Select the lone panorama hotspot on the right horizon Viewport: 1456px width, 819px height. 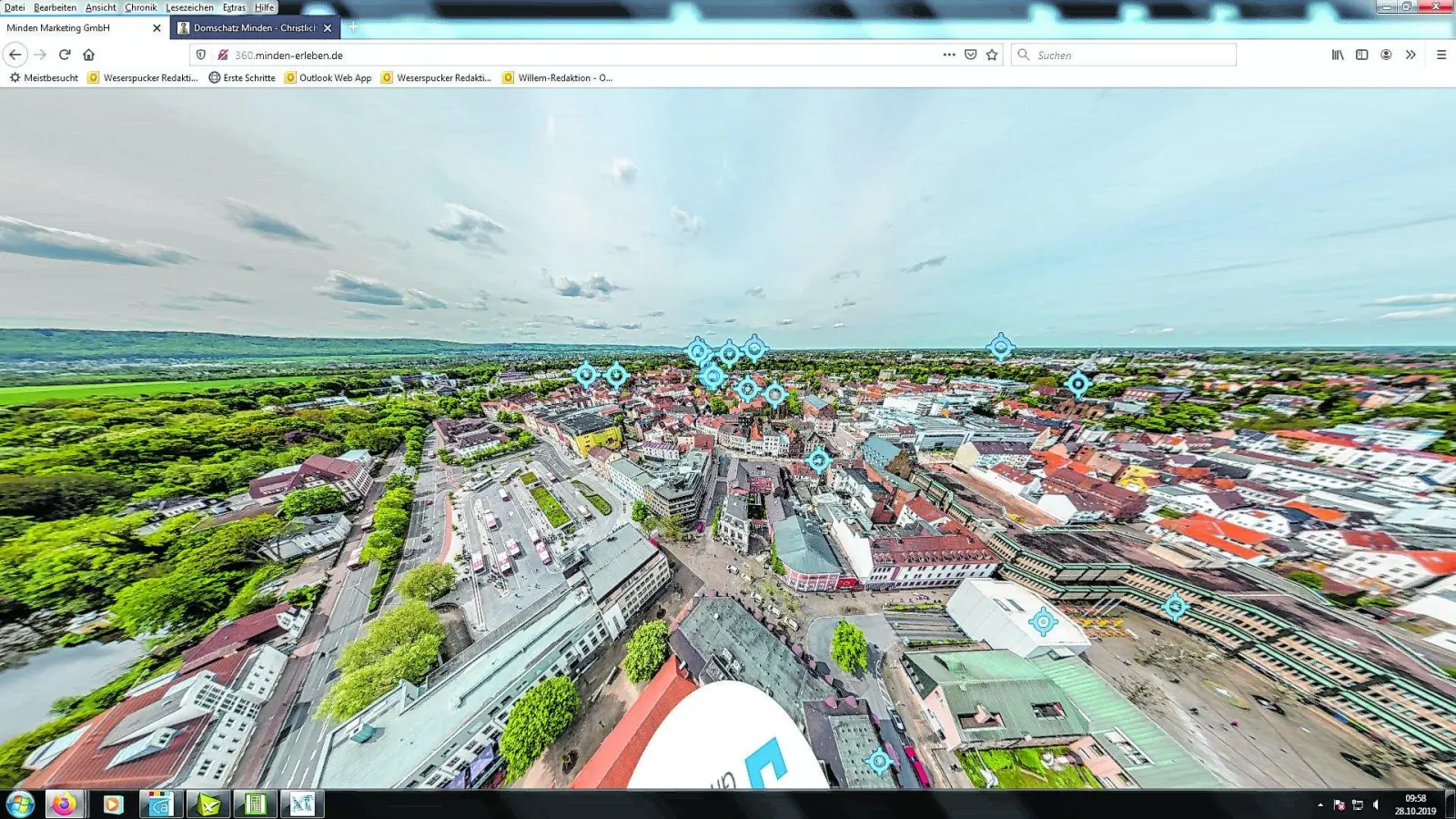pos(1002,346)
